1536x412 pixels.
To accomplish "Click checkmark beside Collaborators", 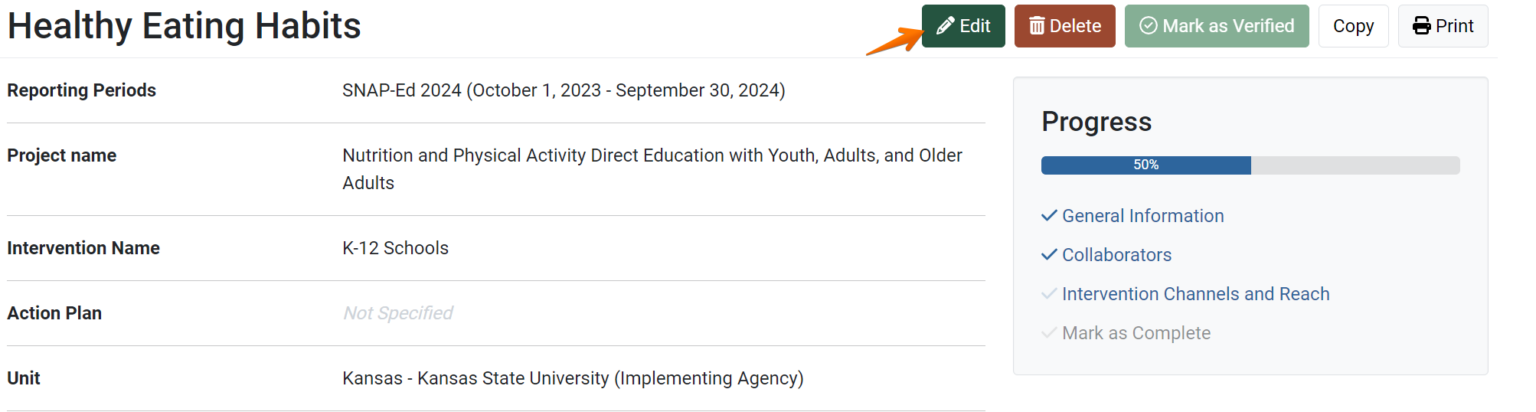I will (1049, 255).
